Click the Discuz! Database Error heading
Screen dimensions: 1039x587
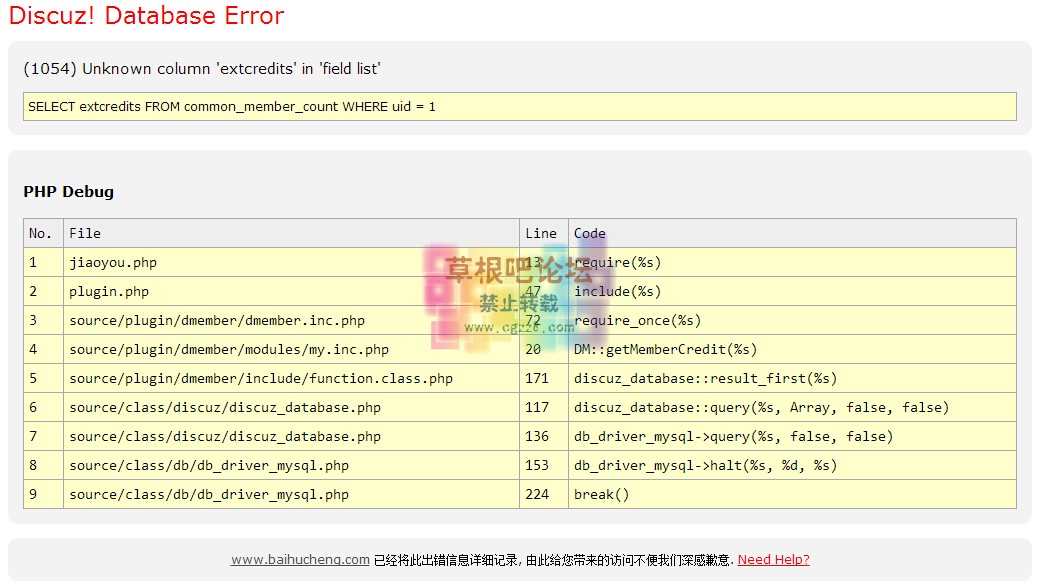point(146,16)
